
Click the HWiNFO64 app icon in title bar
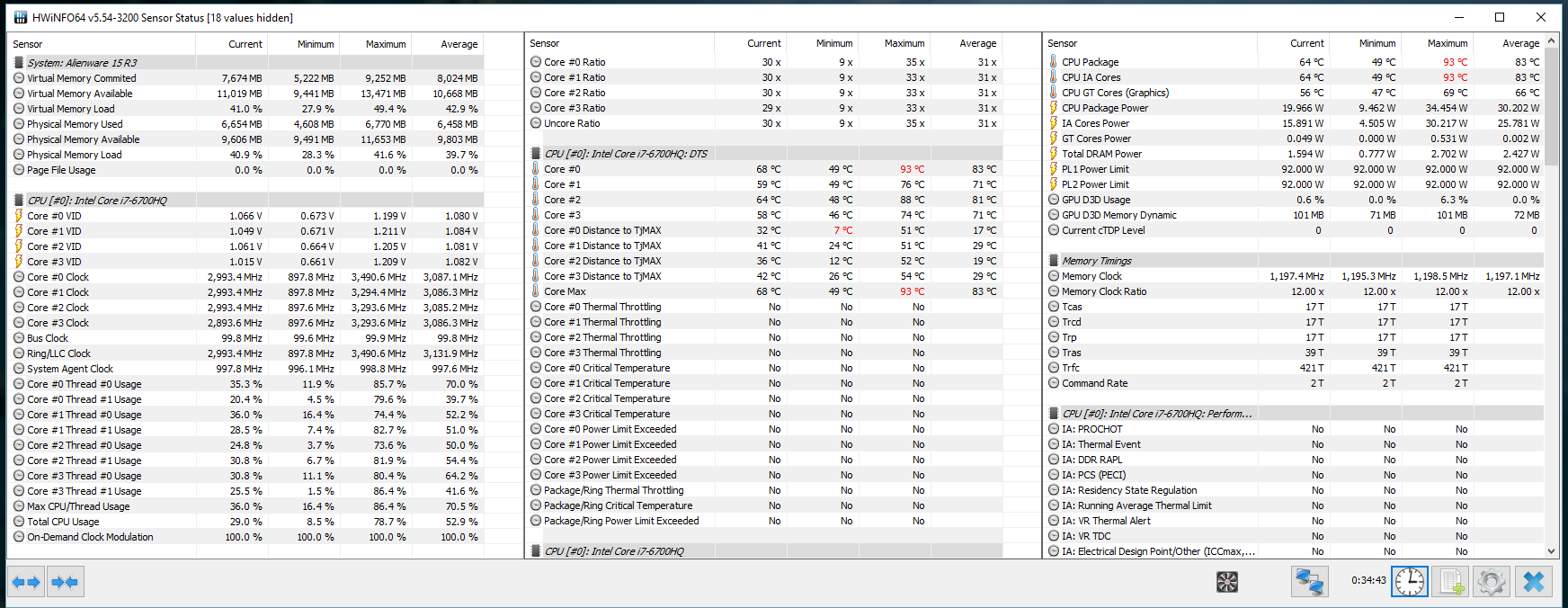[20, 17]
